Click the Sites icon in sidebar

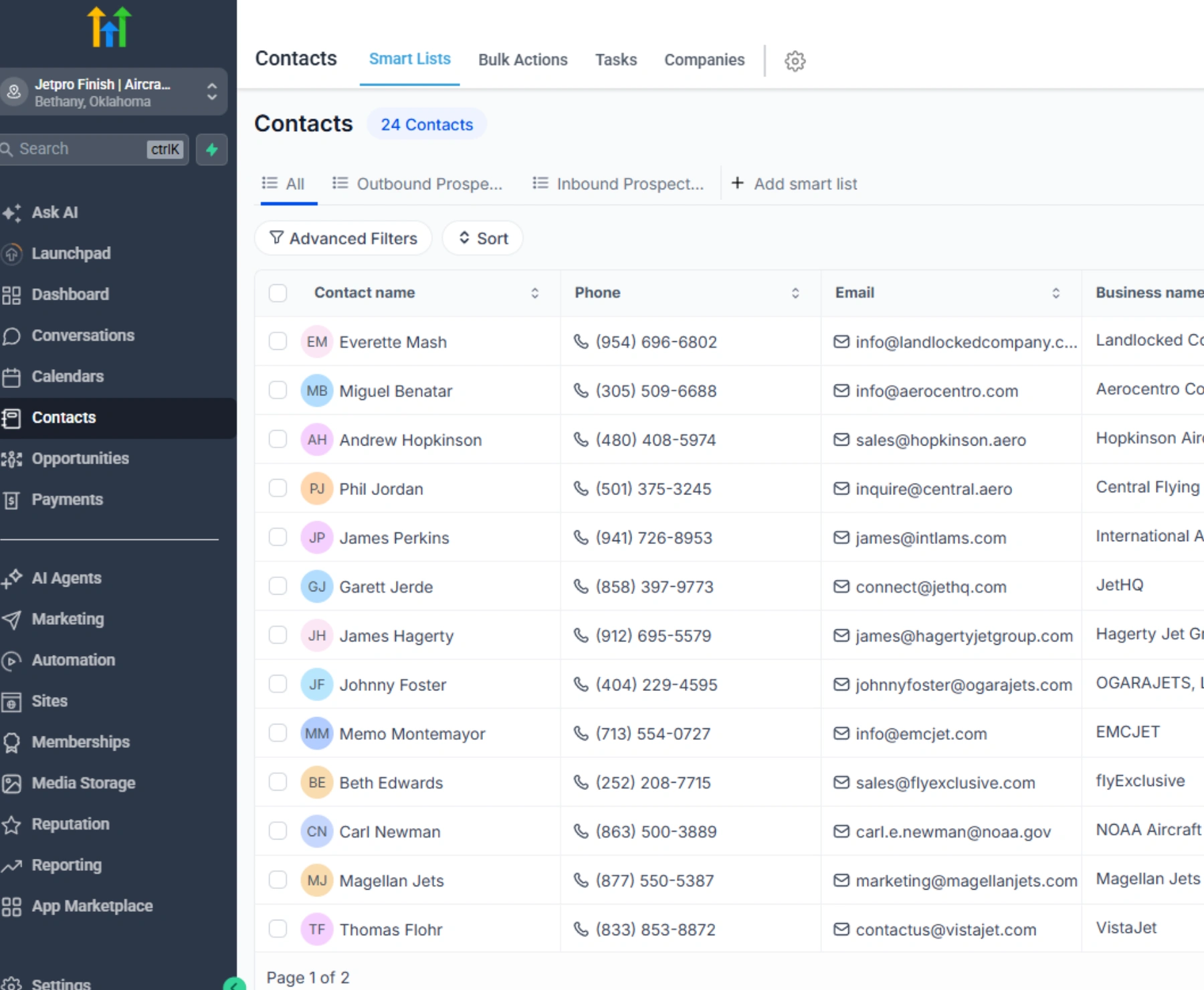coord(11,702)
